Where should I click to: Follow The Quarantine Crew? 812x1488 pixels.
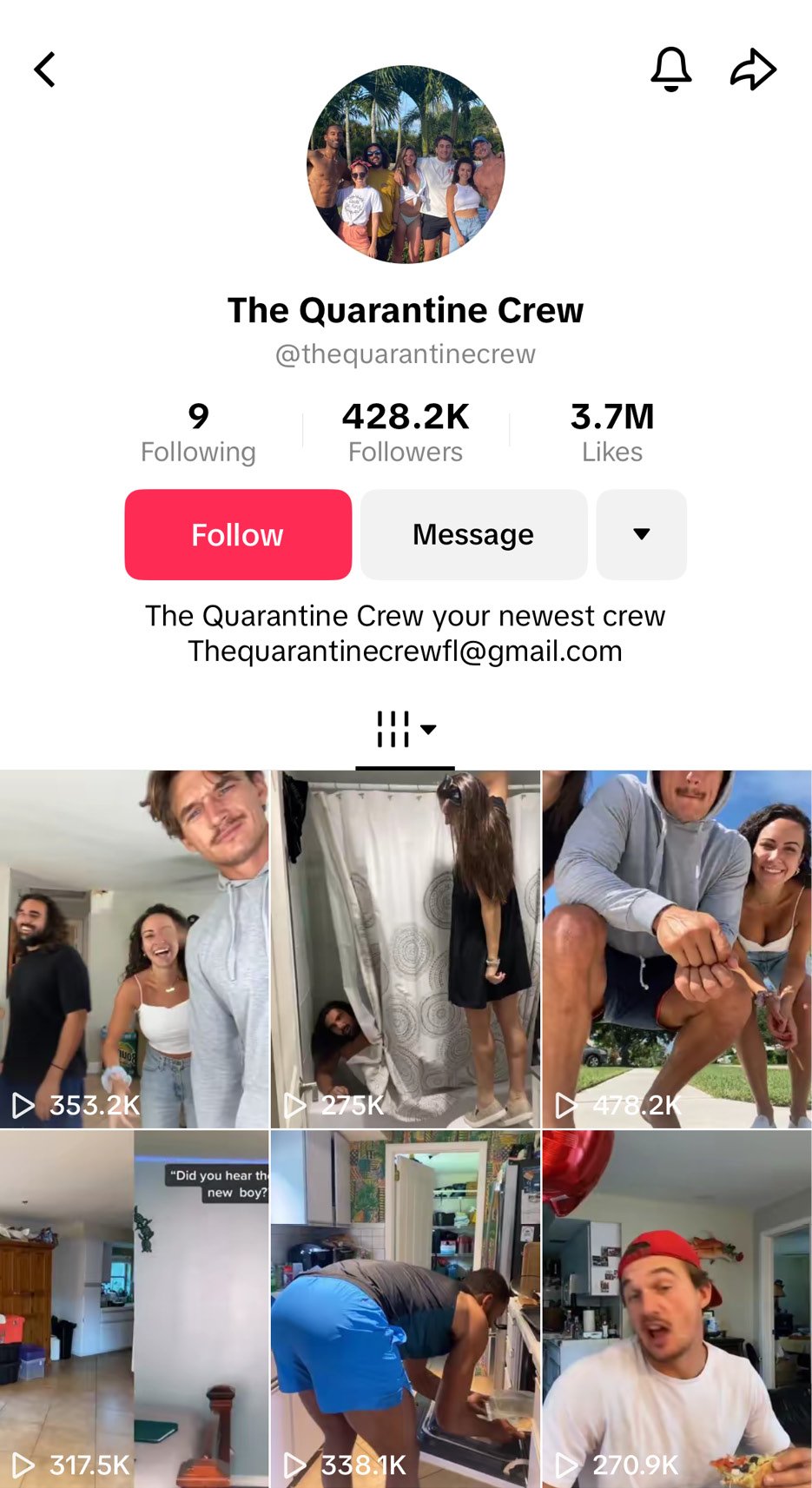tap(238, 534)
